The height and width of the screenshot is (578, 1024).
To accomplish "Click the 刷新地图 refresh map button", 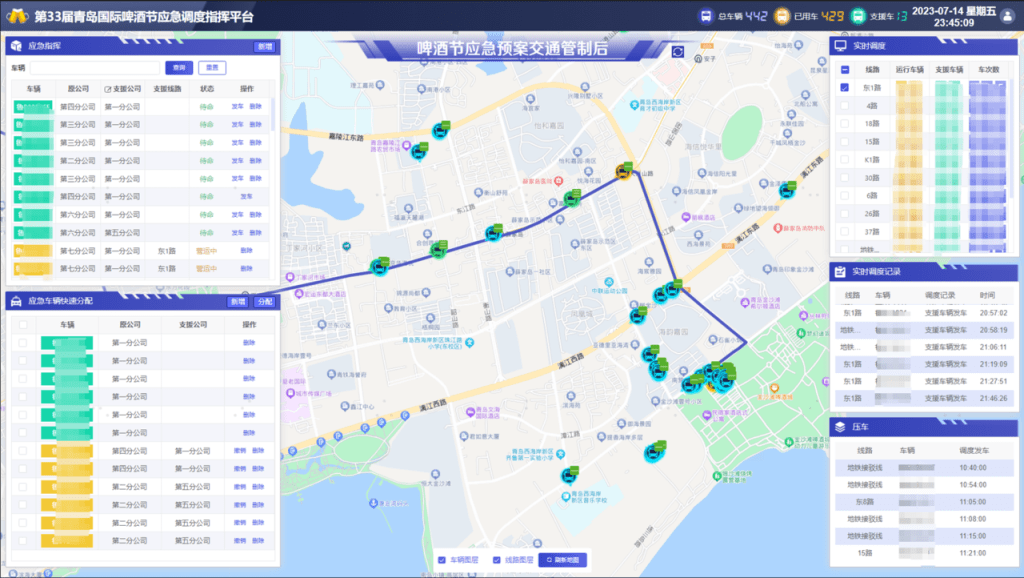I will click(x=561, y=560).
